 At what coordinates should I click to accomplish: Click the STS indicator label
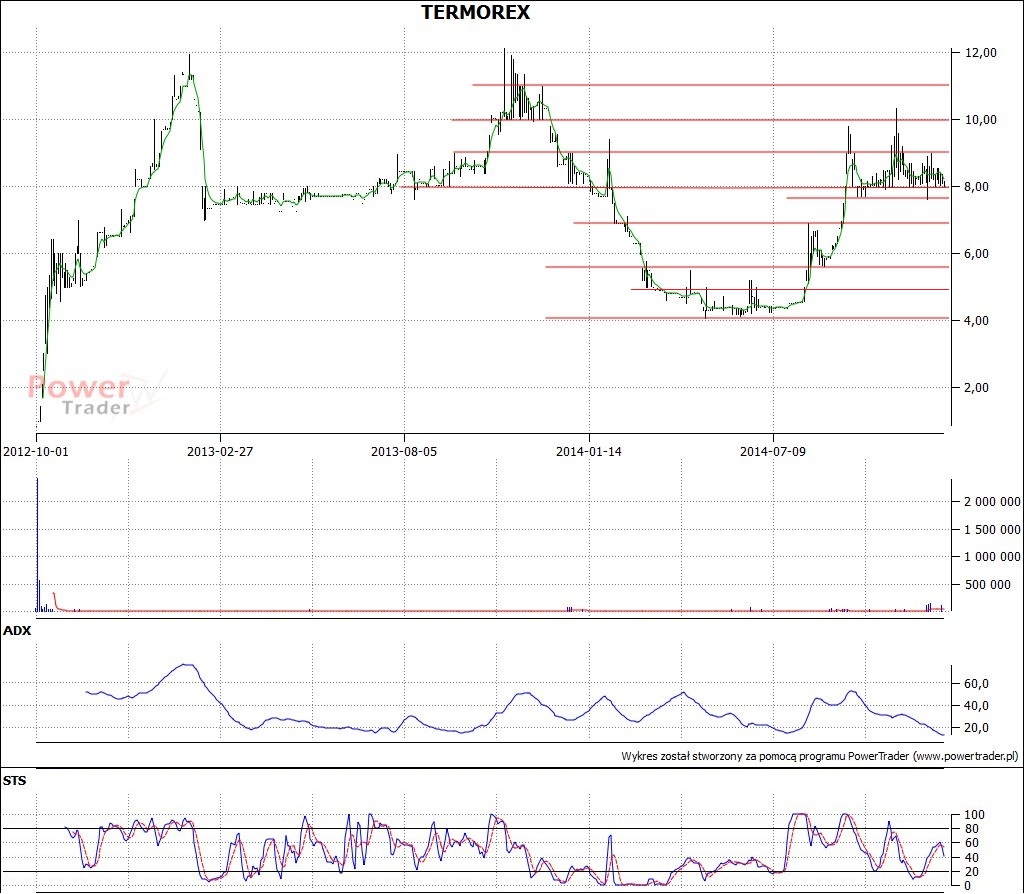tap(15, 781)
